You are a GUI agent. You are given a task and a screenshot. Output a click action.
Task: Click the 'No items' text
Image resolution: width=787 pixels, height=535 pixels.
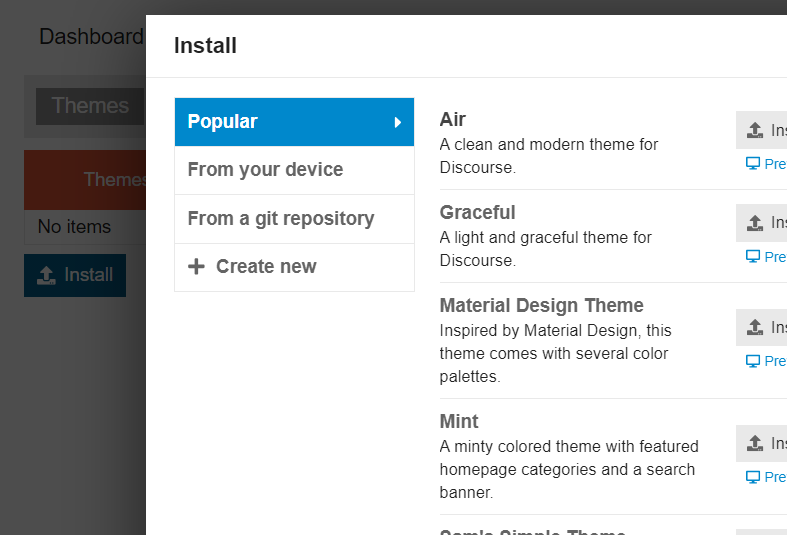pos(74,227)
